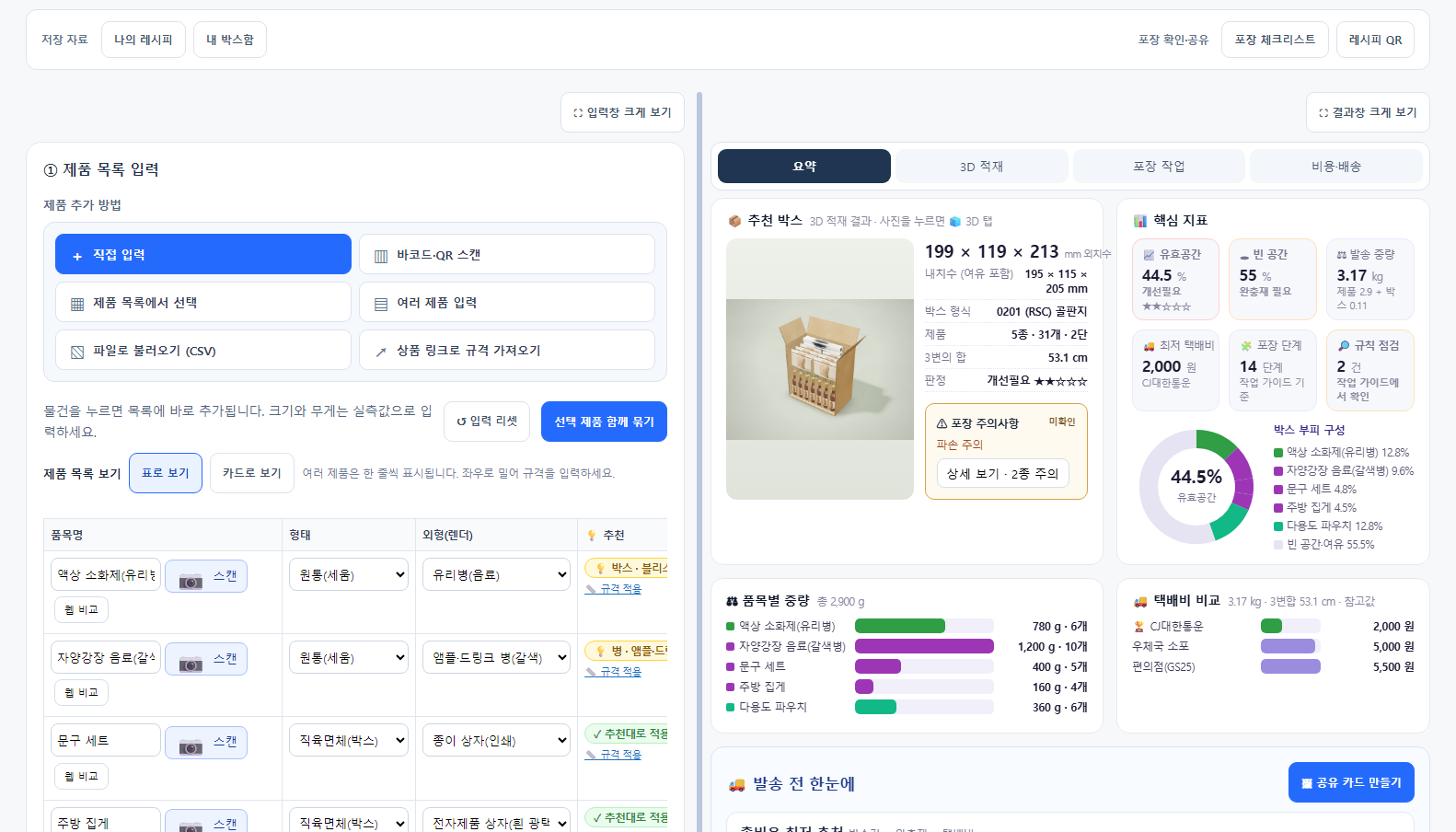Scan the 문구 세트 item with camera
Screen dimensions: 1456x832
(206, 741)
